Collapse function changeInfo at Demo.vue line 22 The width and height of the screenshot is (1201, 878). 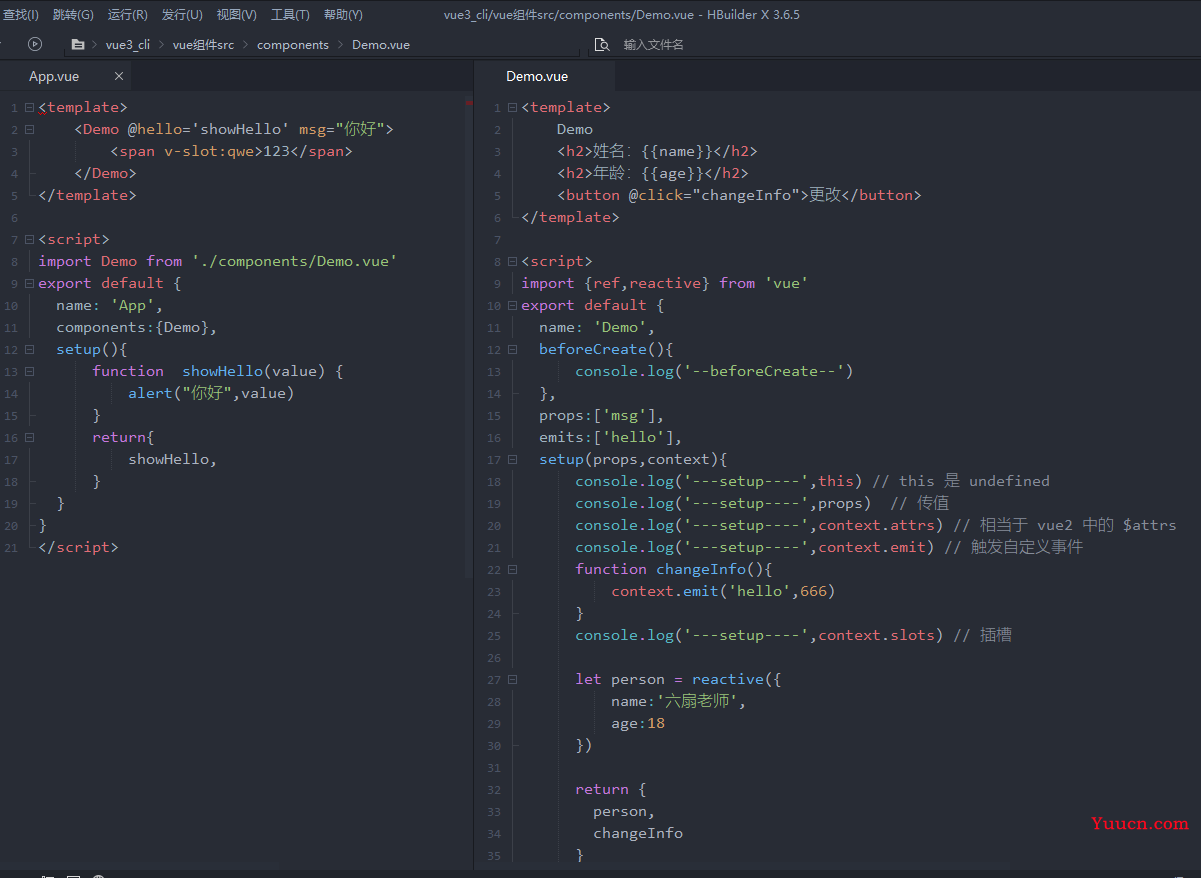pos(512,569)
